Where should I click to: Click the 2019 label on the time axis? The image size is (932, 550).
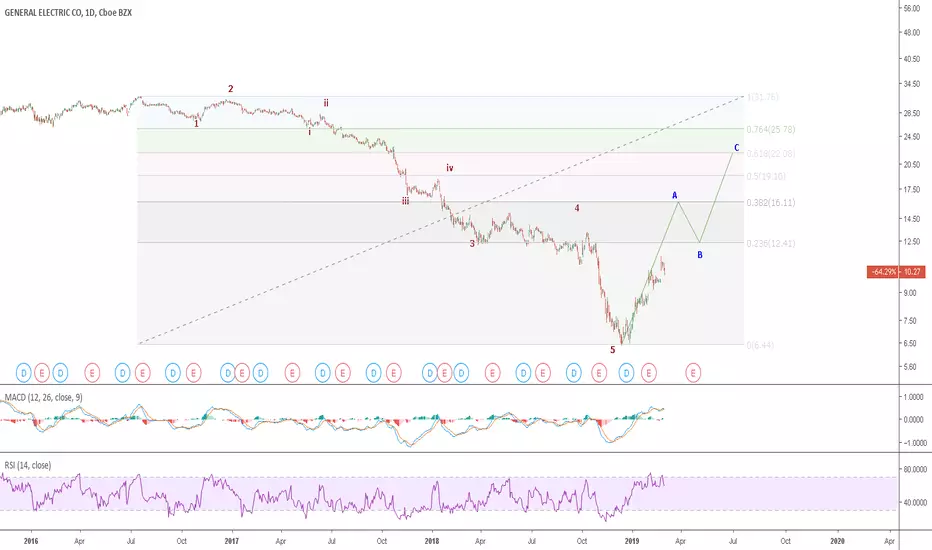coord(632,541)
